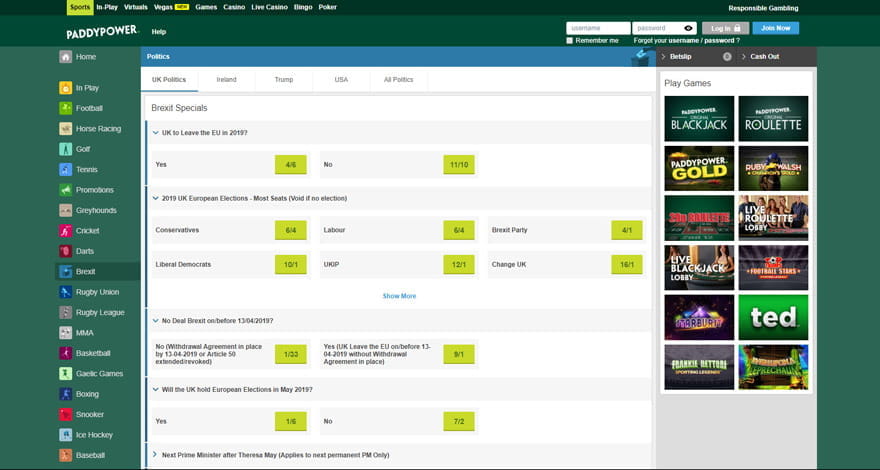
Task: Open the Ice Hockey icon
Action: (x=66, y=435)
